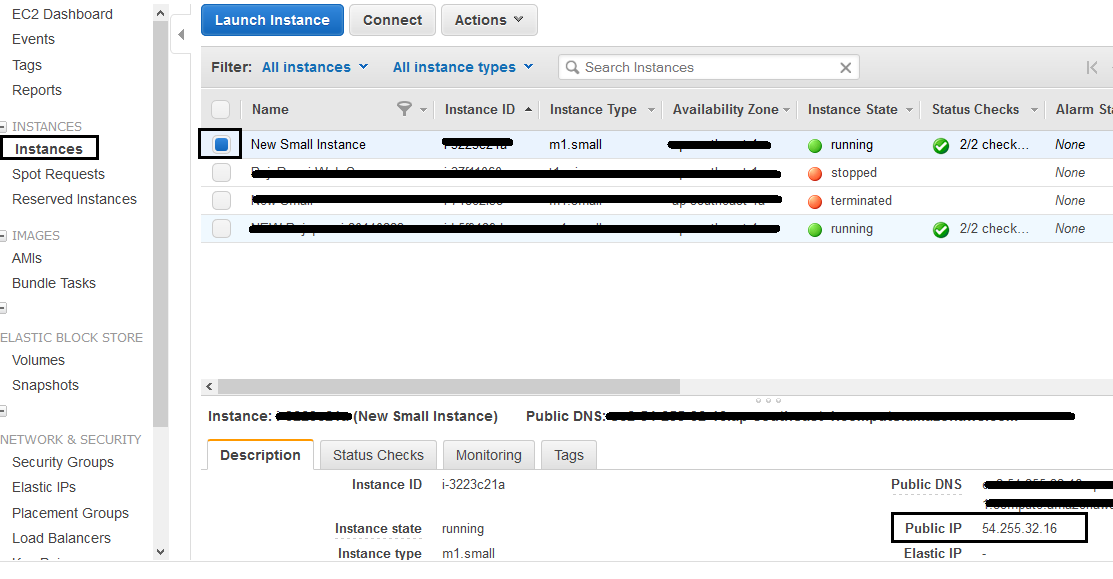The image size is (1113, 579).
Task: Click the 2/2 checks green checkmark icon
Action: click(x=941, y=145)
